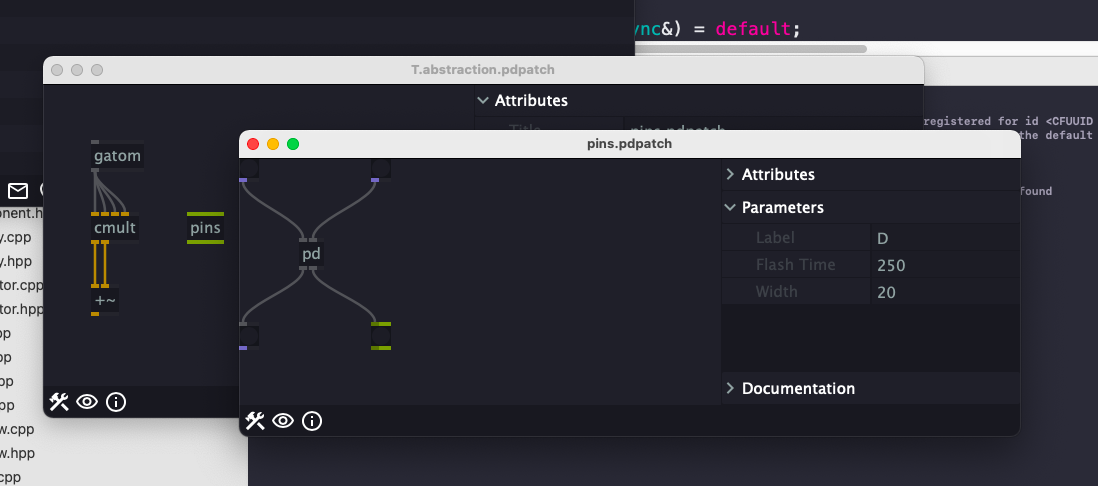Click the 'default' keyword in the code
This screenshot has width=1098, height=486.
753,29
